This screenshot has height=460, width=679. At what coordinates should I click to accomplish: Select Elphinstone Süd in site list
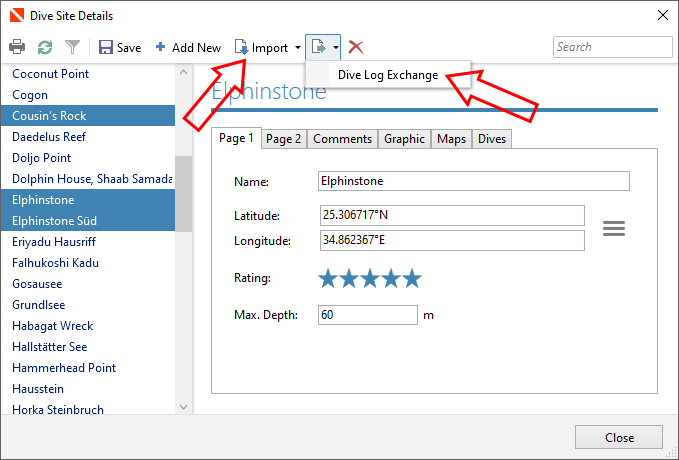(88, 221)
